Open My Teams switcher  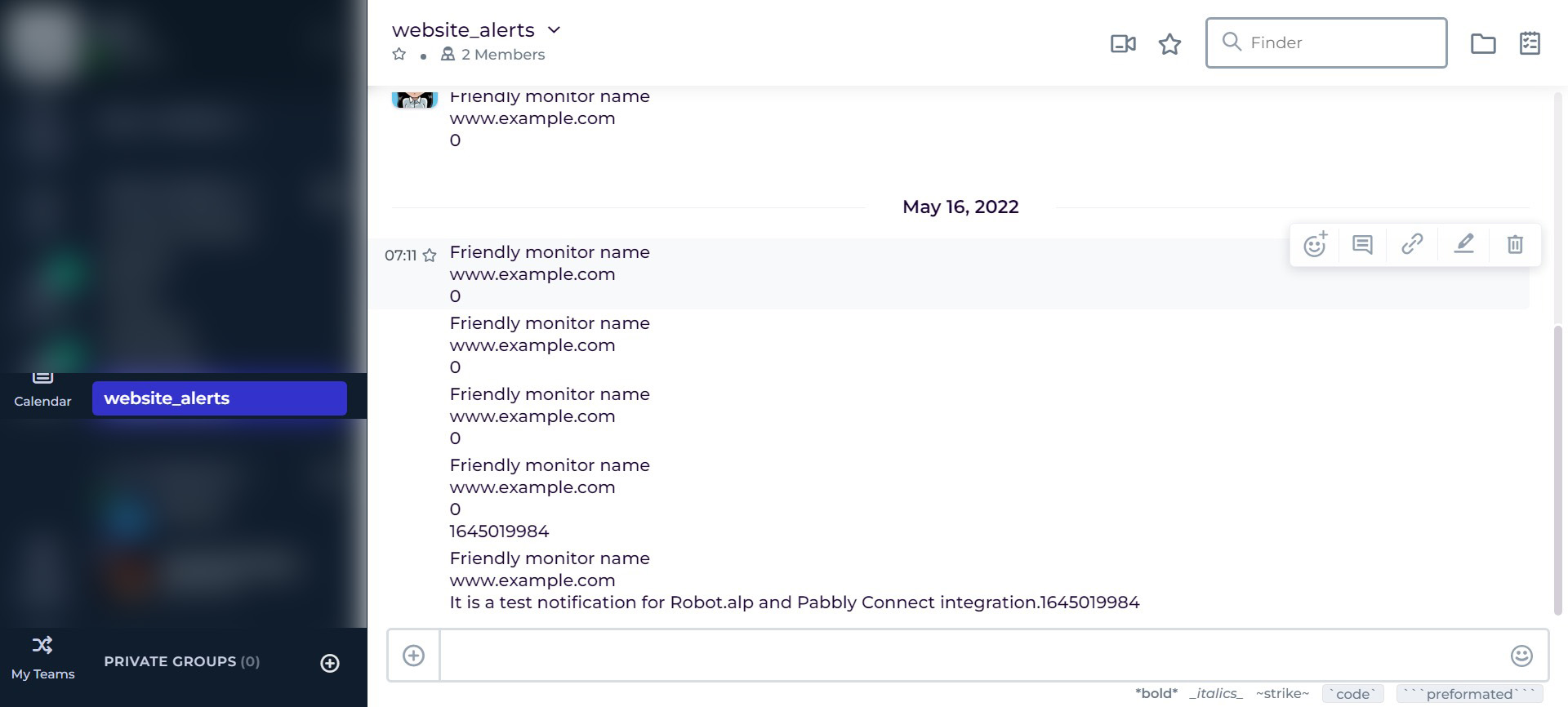tap(42, 658)
